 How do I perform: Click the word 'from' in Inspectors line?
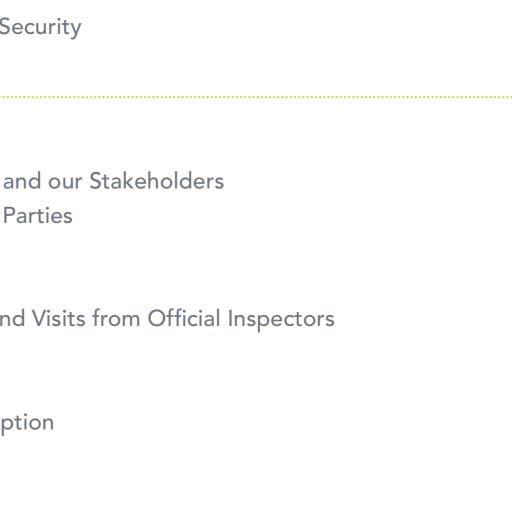click(116, 318)
